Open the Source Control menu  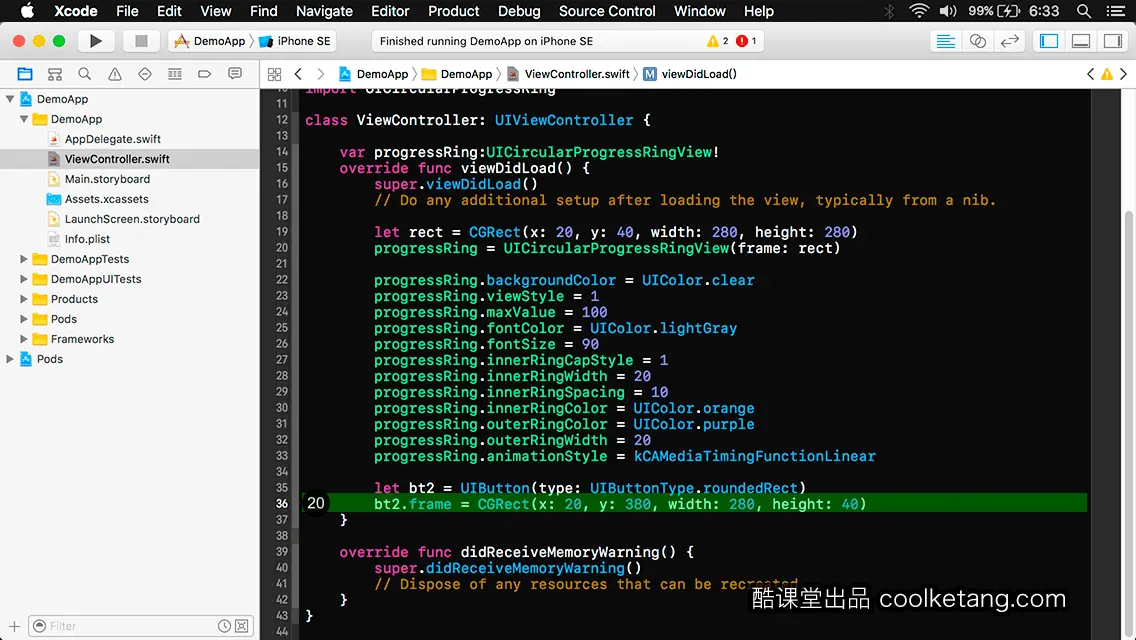pos(607,11)
